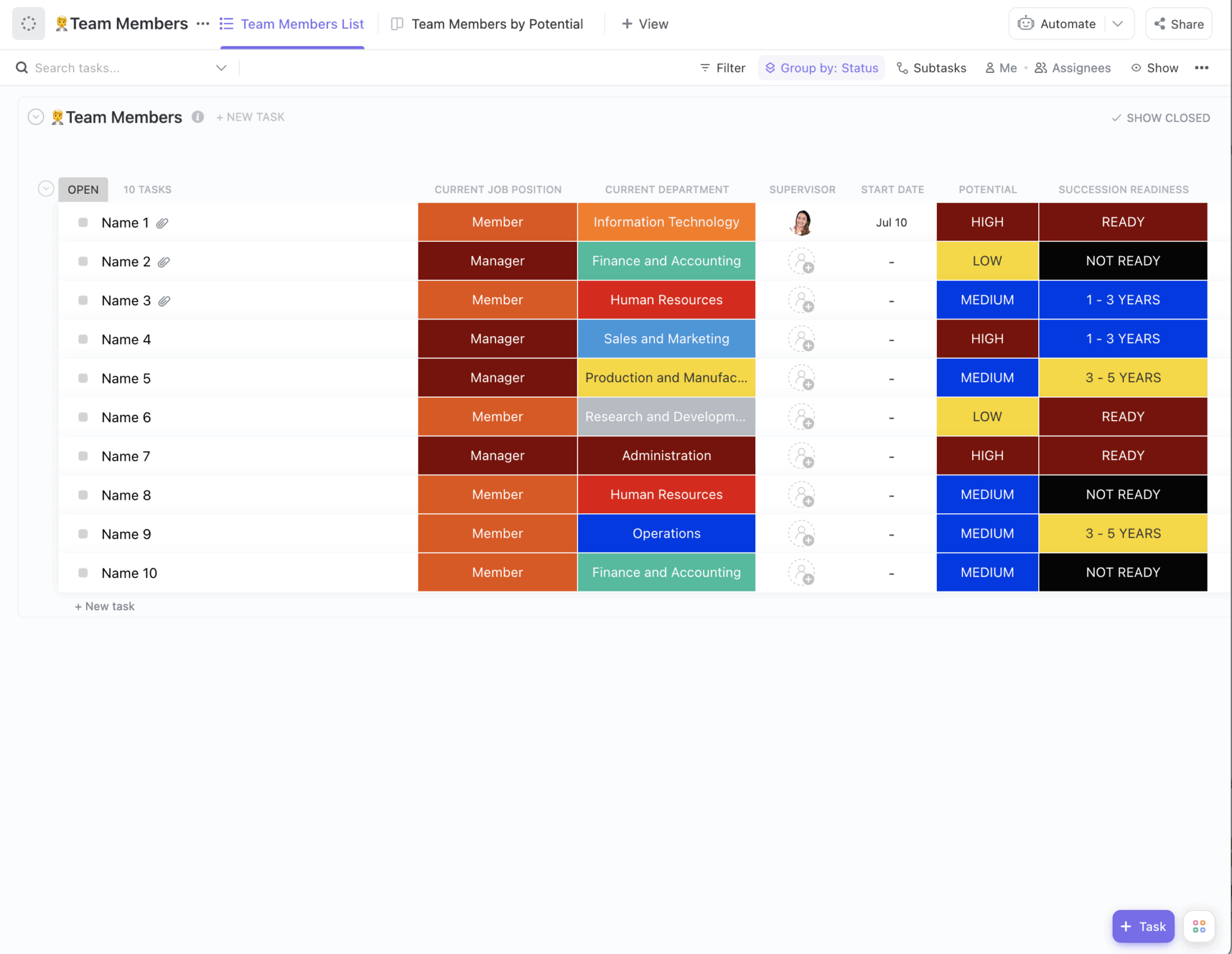Select the Team Members List tab

pos(302,24)
